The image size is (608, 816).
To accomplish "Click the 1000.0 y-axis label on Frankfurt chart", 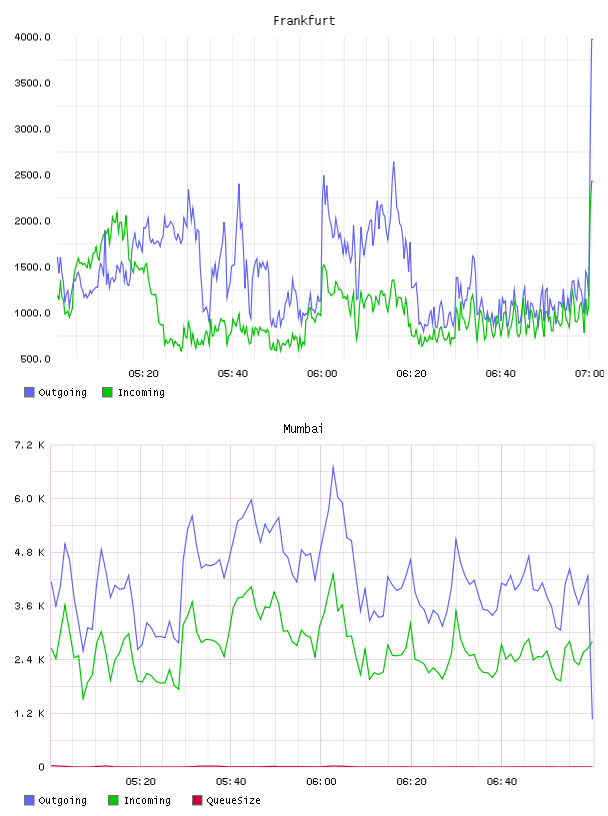I will tap(32, 313).
